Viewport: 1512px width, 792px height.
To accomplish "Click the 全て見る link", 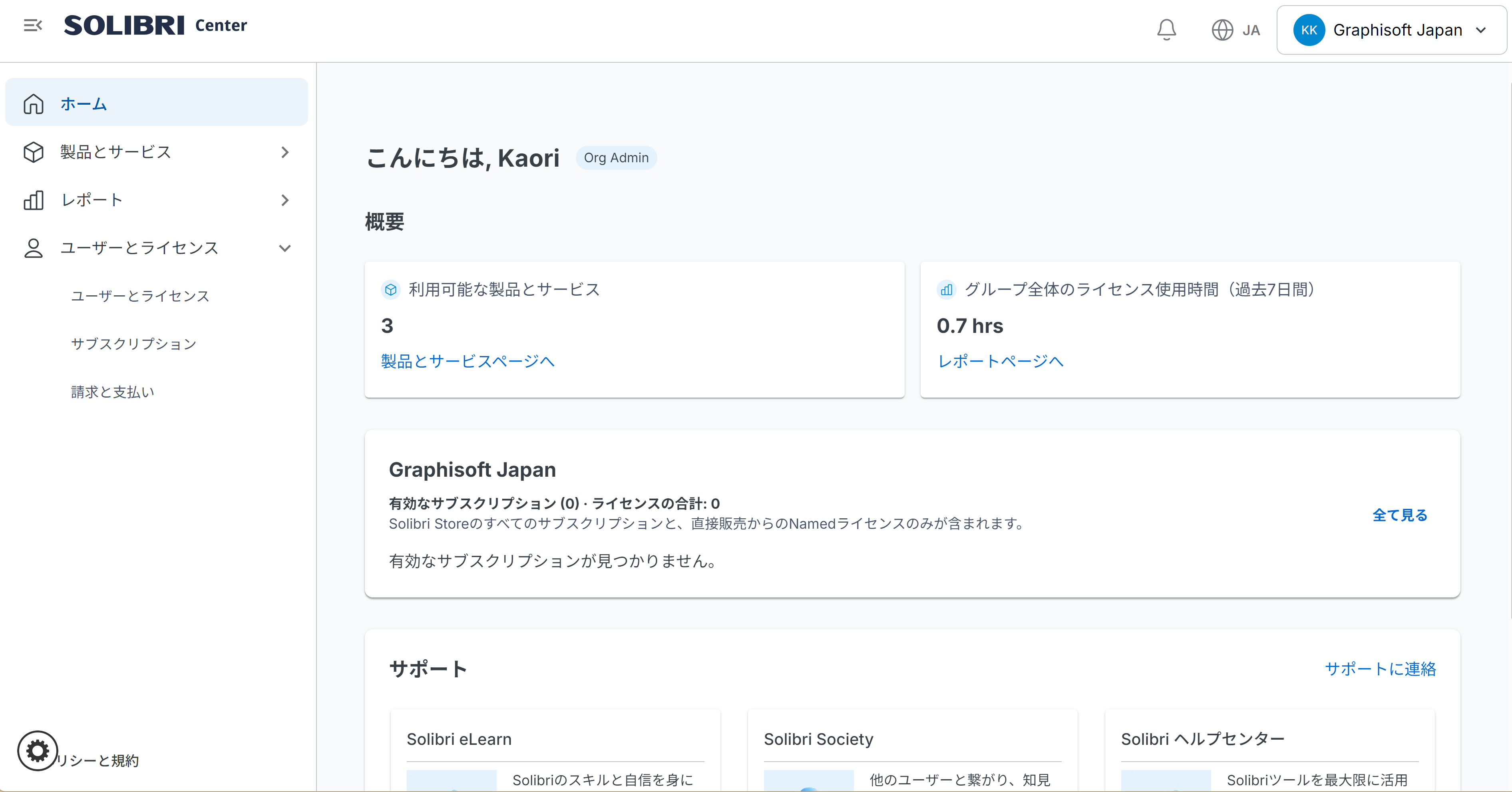I will click(x=1400, y=515).
